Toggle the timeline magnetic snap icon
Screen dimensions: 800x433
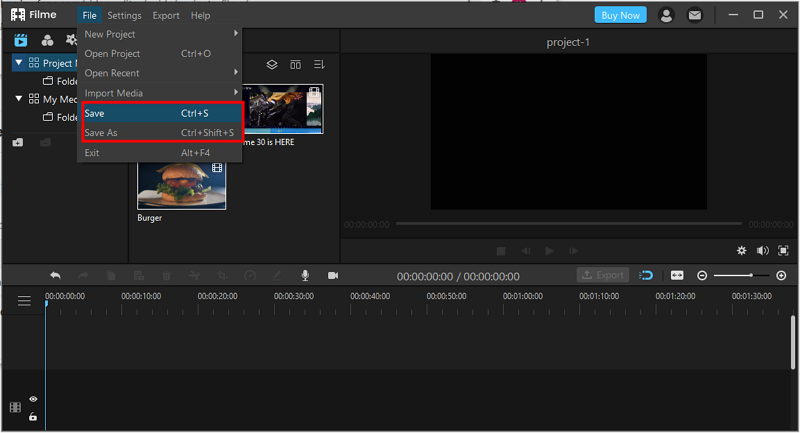pos(646,275)
